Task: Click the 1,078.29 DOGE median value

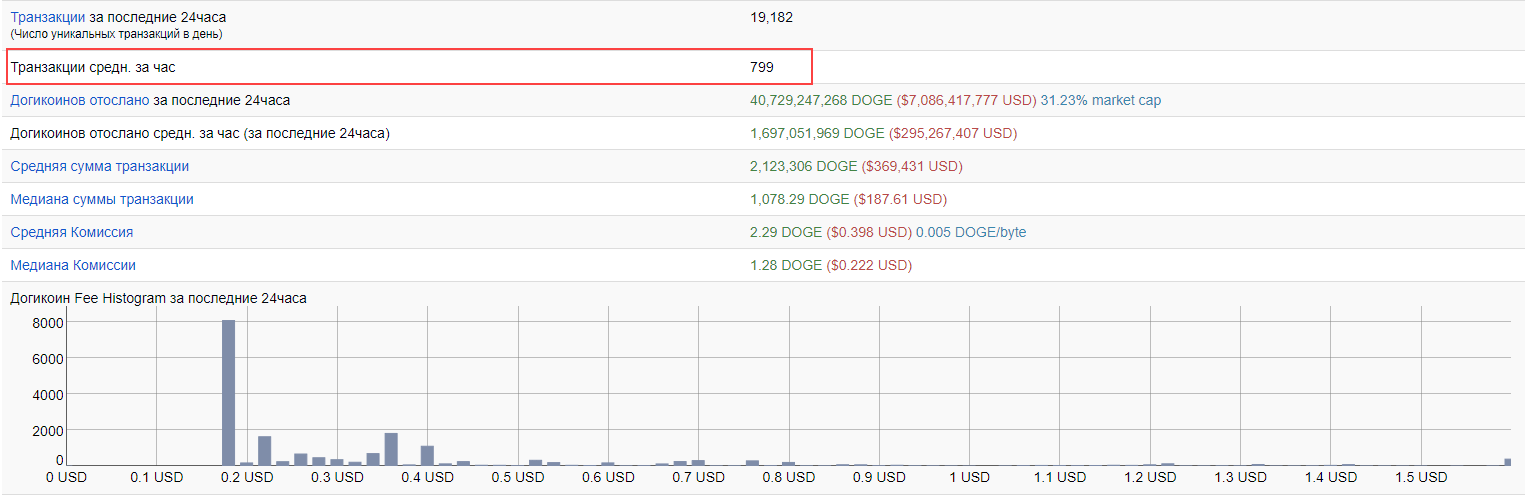Action: pos(799,199)
